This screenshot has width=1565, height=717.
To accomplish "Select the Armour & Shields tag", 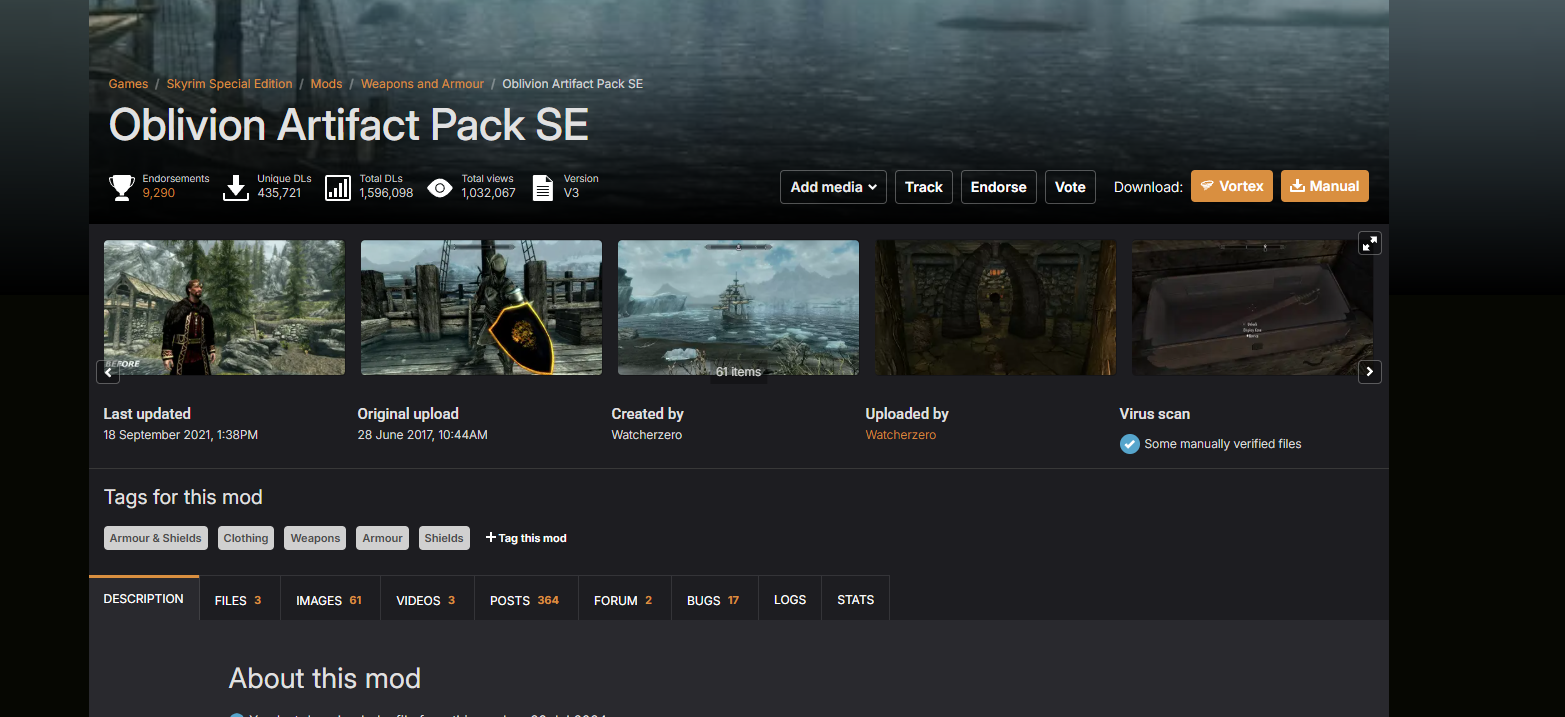I will point(156,538).
